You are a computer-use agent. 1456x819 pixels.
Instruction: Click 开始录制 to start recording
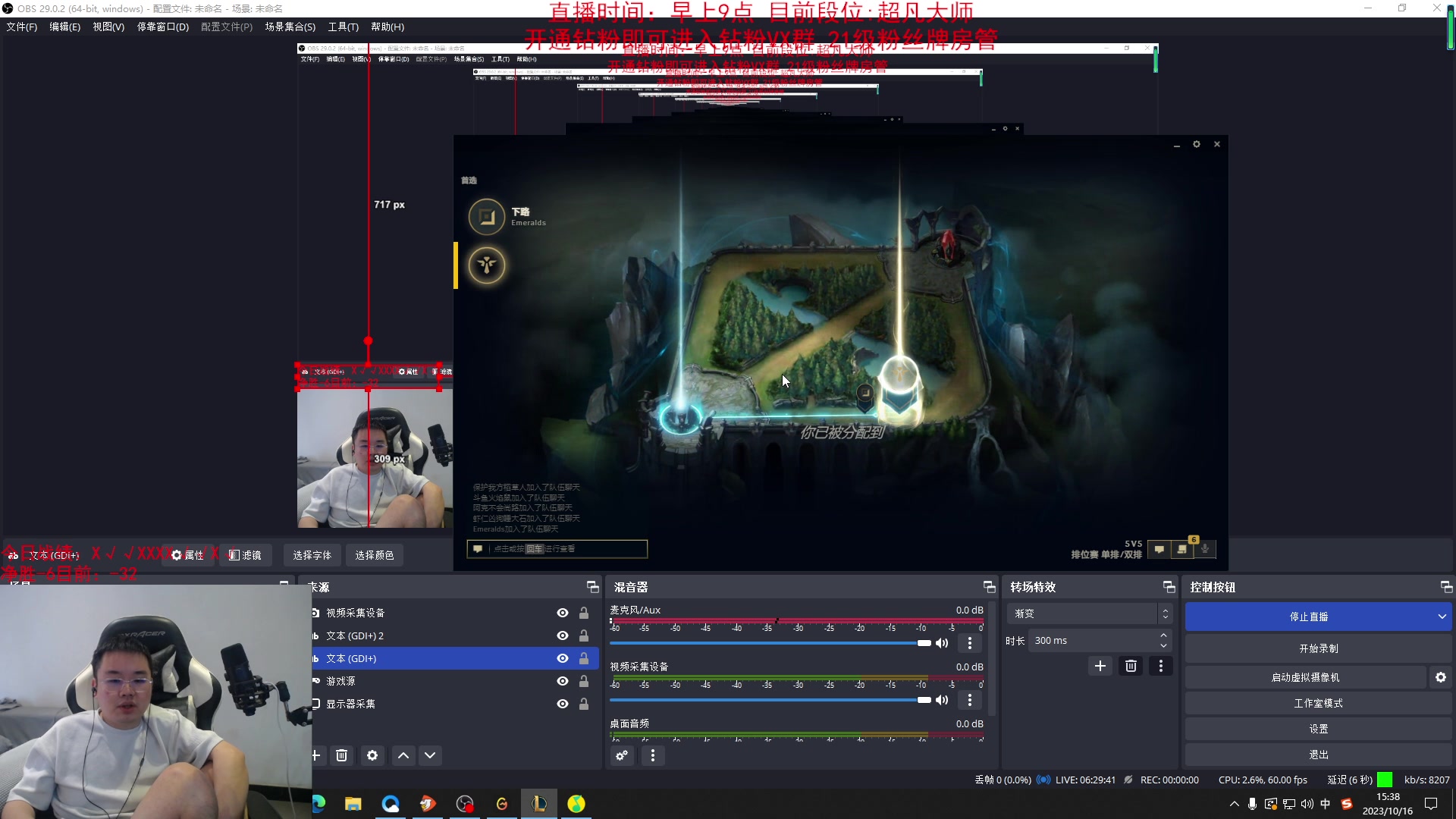(1319, 648)
